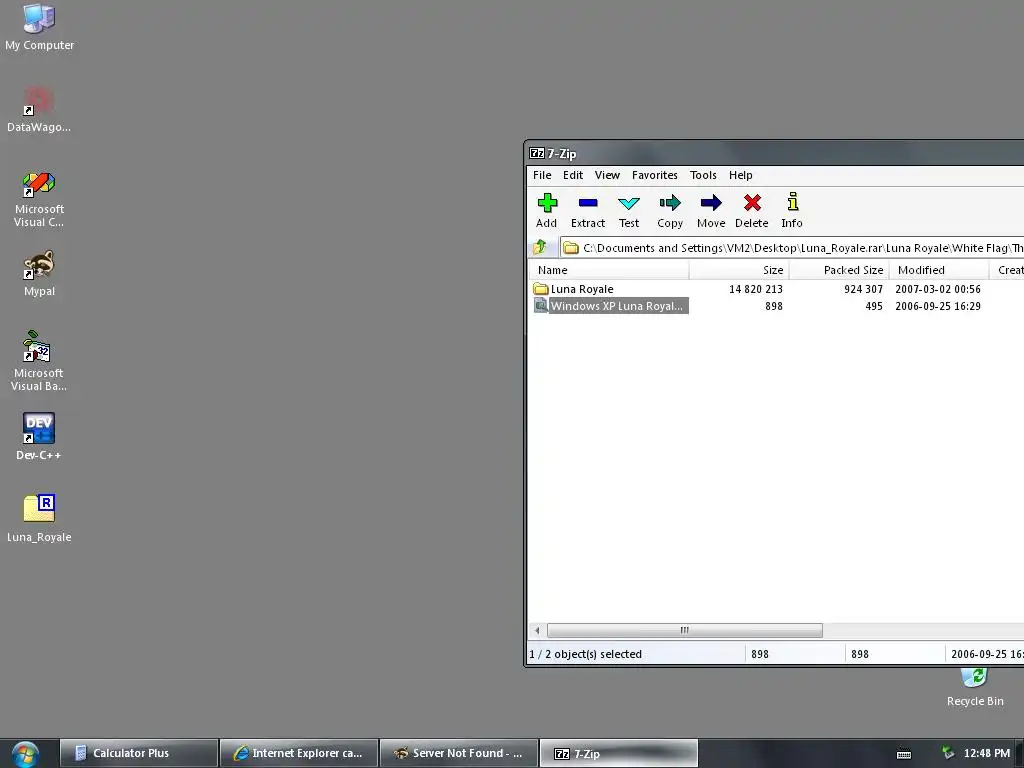Screen dimensions: 1024x768
Task: Click the horizontal scrollbar thumb
Action: pos(684,630)
